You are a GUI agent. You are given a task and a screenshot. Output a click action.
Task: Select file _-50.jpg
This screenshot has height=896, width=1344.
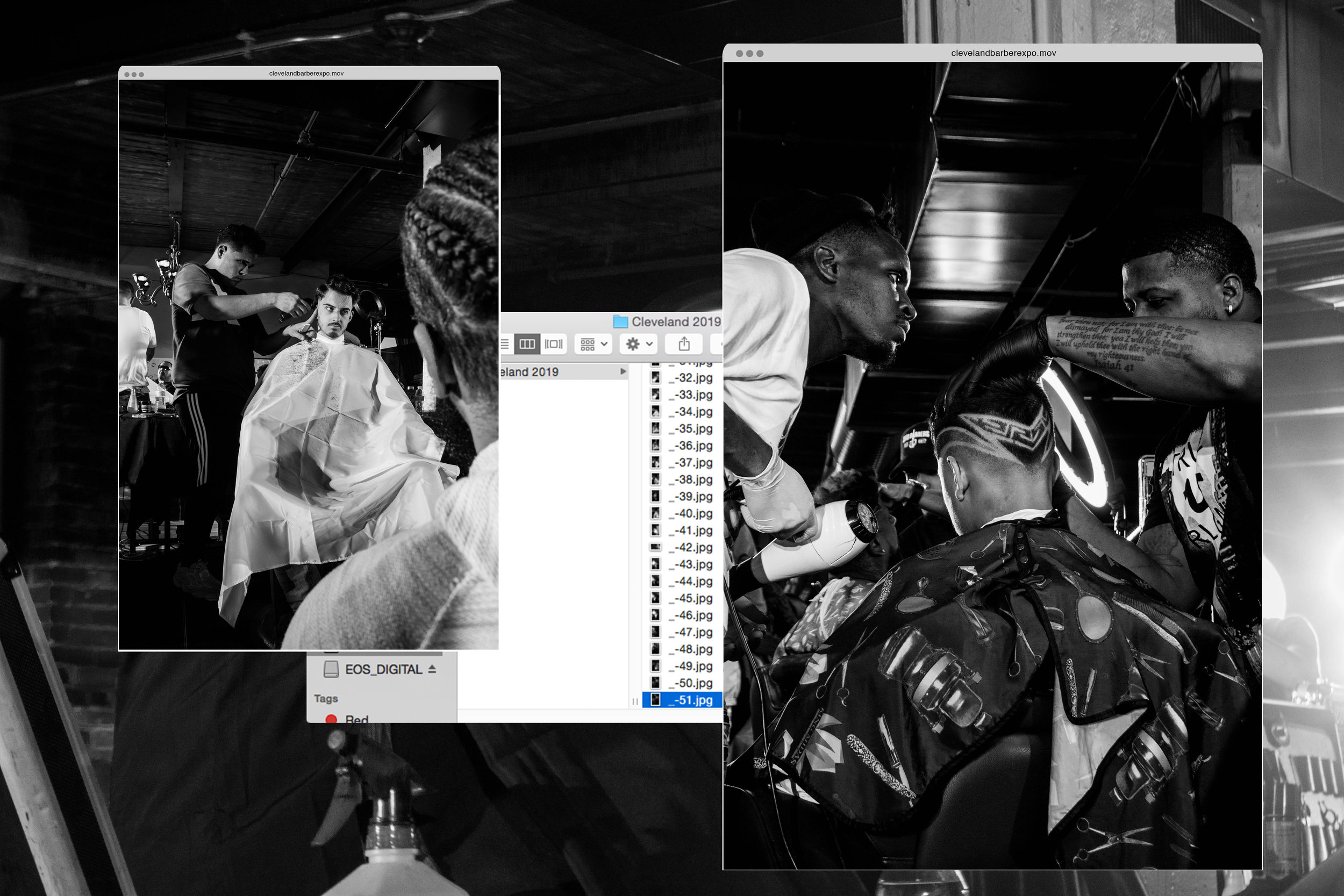(682, 683)
